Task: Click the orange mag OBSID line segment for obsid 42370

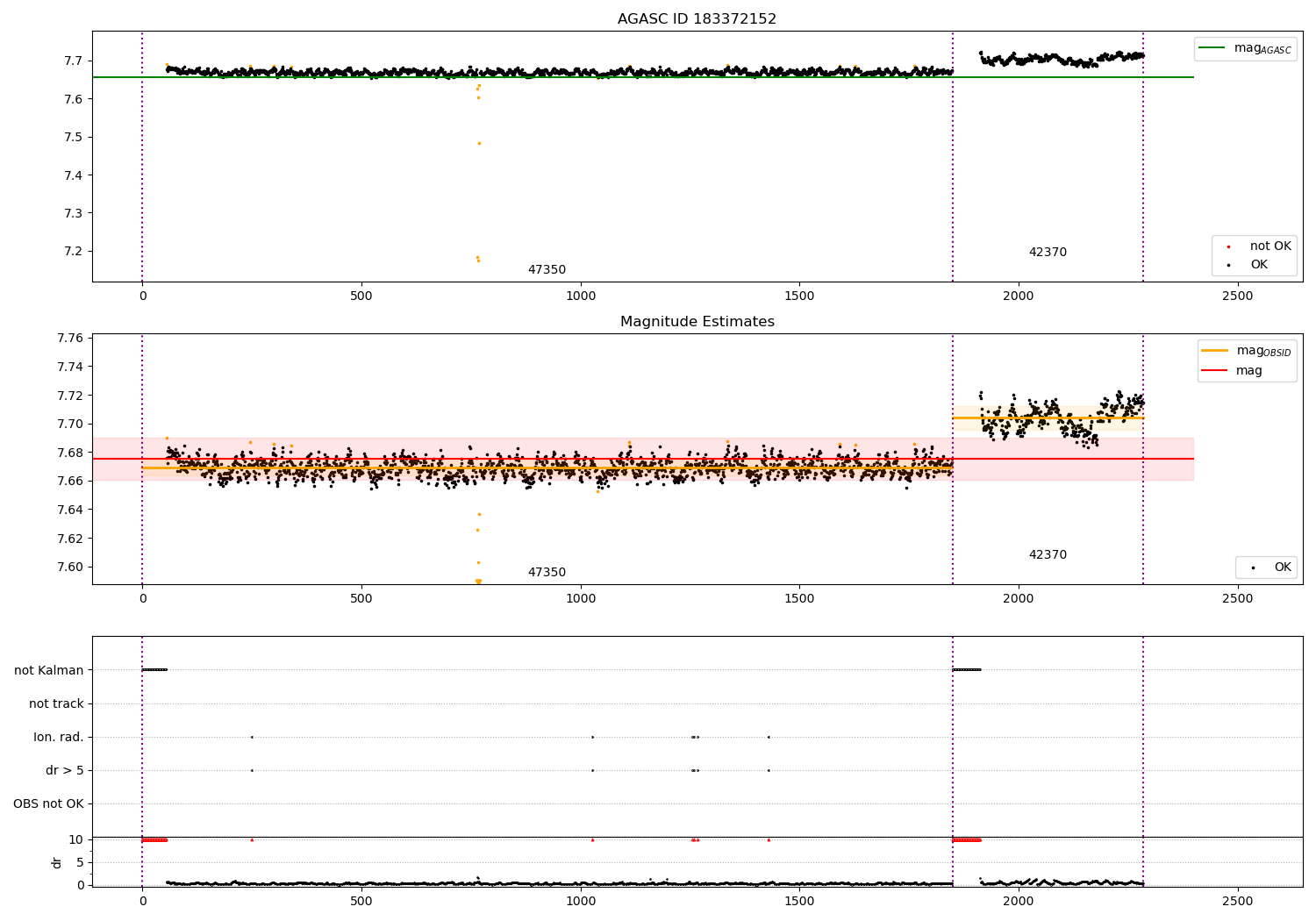Action: pos(1048,418)
